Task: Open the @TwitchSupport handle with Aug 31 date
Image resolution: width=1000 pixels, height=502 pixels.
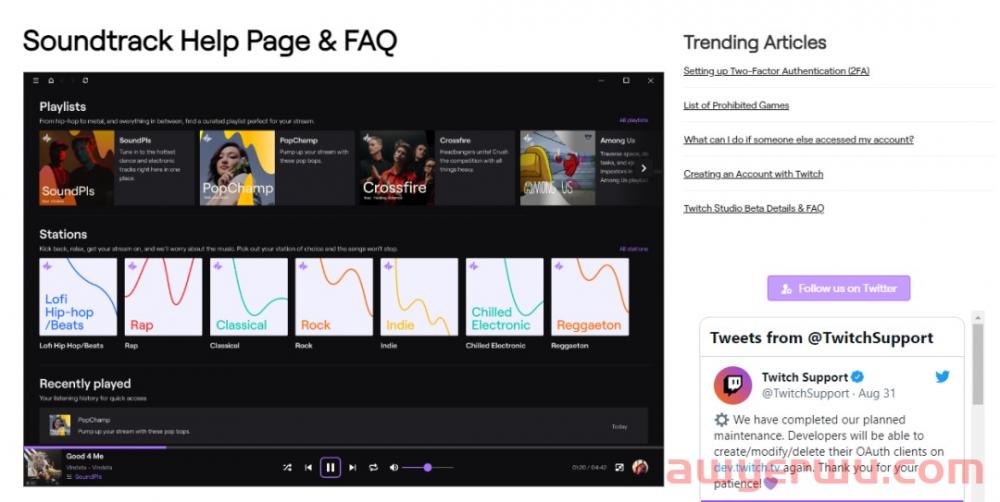Action: (x=828, y=394)
